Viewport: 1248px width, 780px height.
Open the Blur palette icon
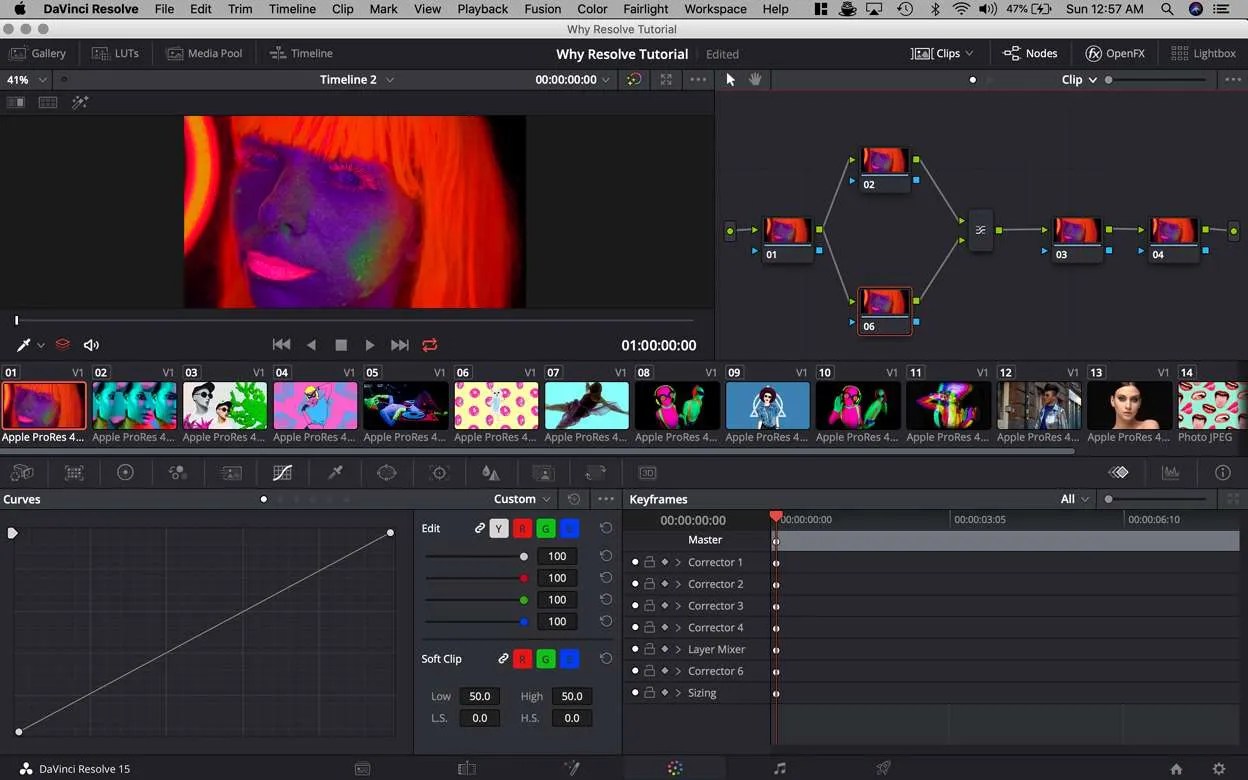(x=490, y=473)
